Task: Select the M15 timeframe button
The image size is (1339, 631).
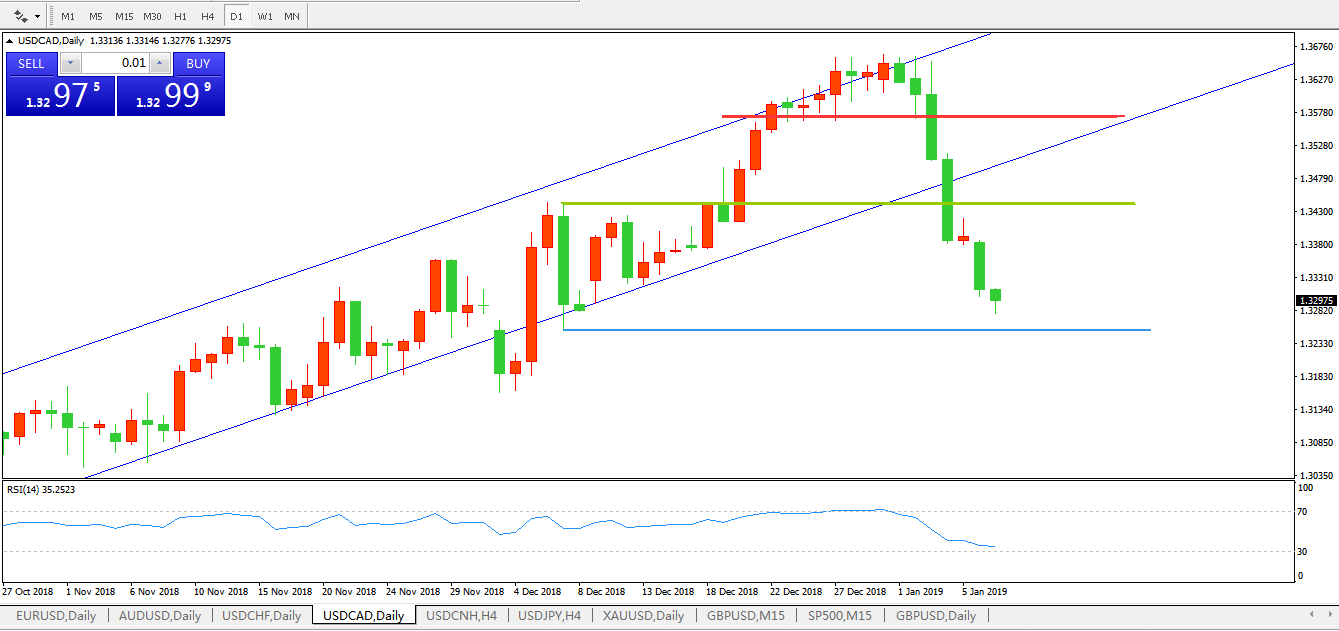Action: (x=124, y=16)
